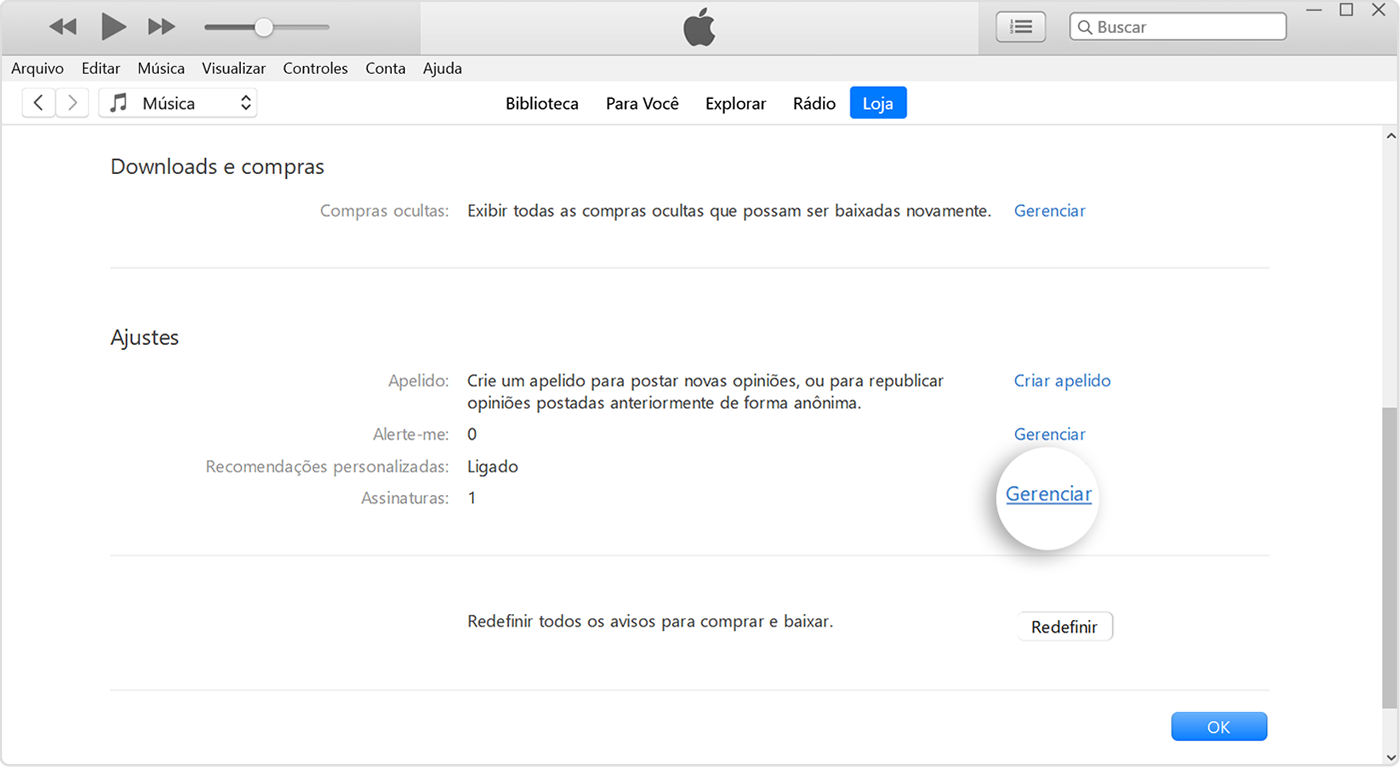The height and width of the screenshot is (768, 1400).
Task: Open the Controles menu
Action: click(315, 68)
